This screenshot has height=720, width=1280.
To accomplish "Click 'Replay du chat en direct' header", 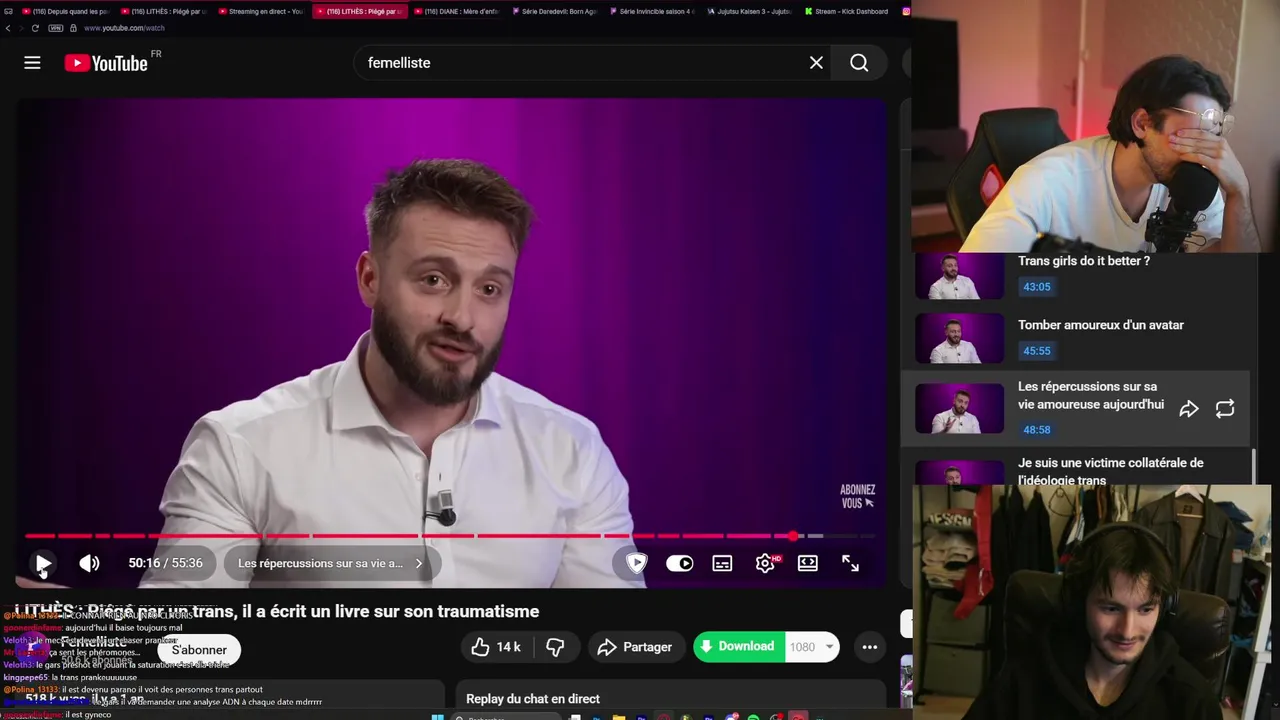I will tap(533, 699).
